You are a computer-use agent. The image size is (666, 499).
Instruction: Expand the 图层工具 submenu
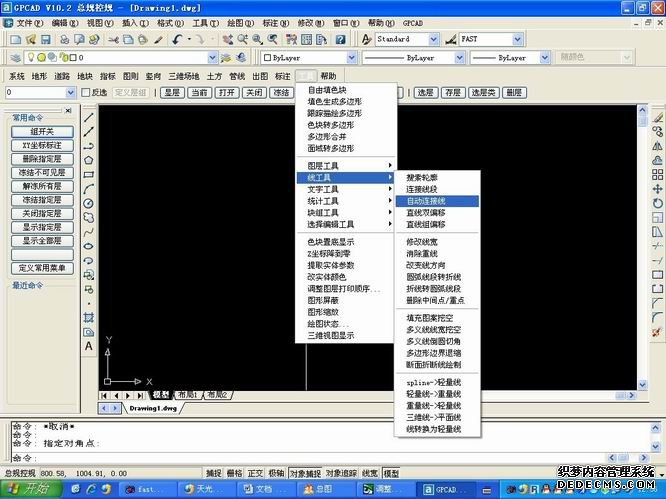[346, 166]
